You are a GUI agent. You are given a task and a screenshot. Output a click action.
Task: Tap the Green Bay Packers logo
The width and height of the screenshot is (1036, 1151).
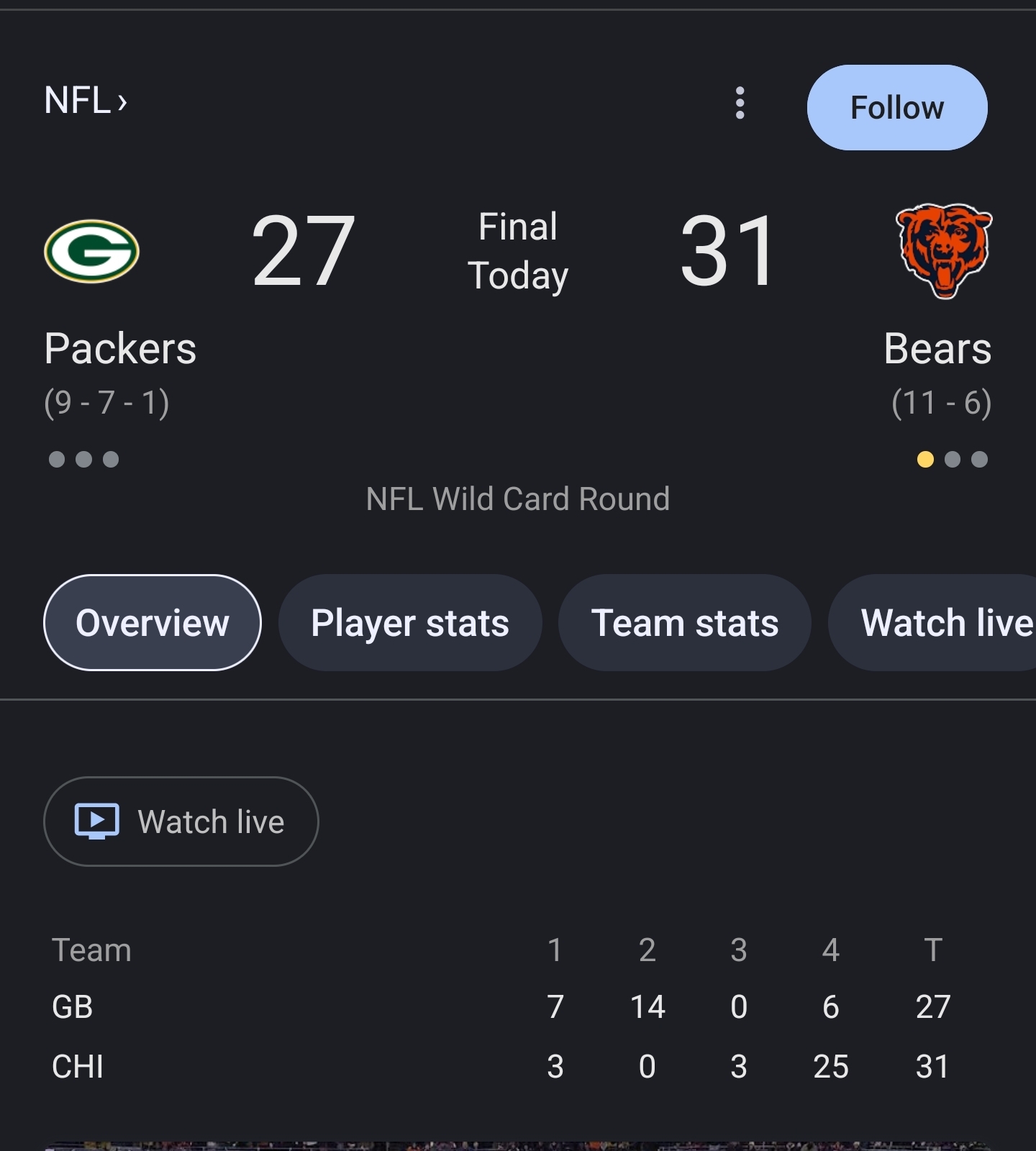(91, 251)
